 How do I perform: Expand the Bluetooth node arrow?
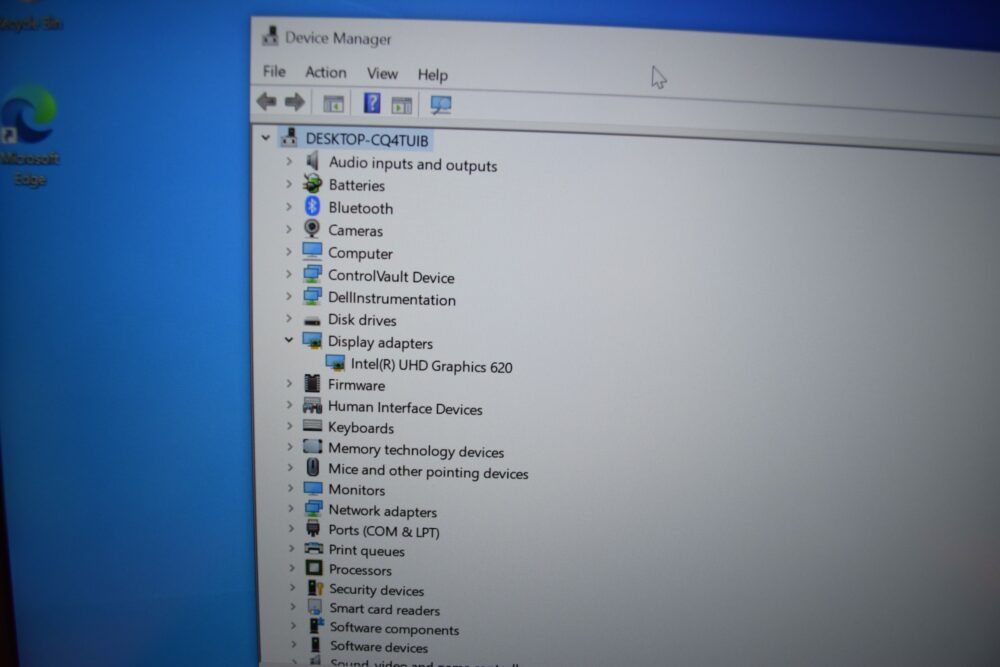pyautogui.click(x=289, y=206)
